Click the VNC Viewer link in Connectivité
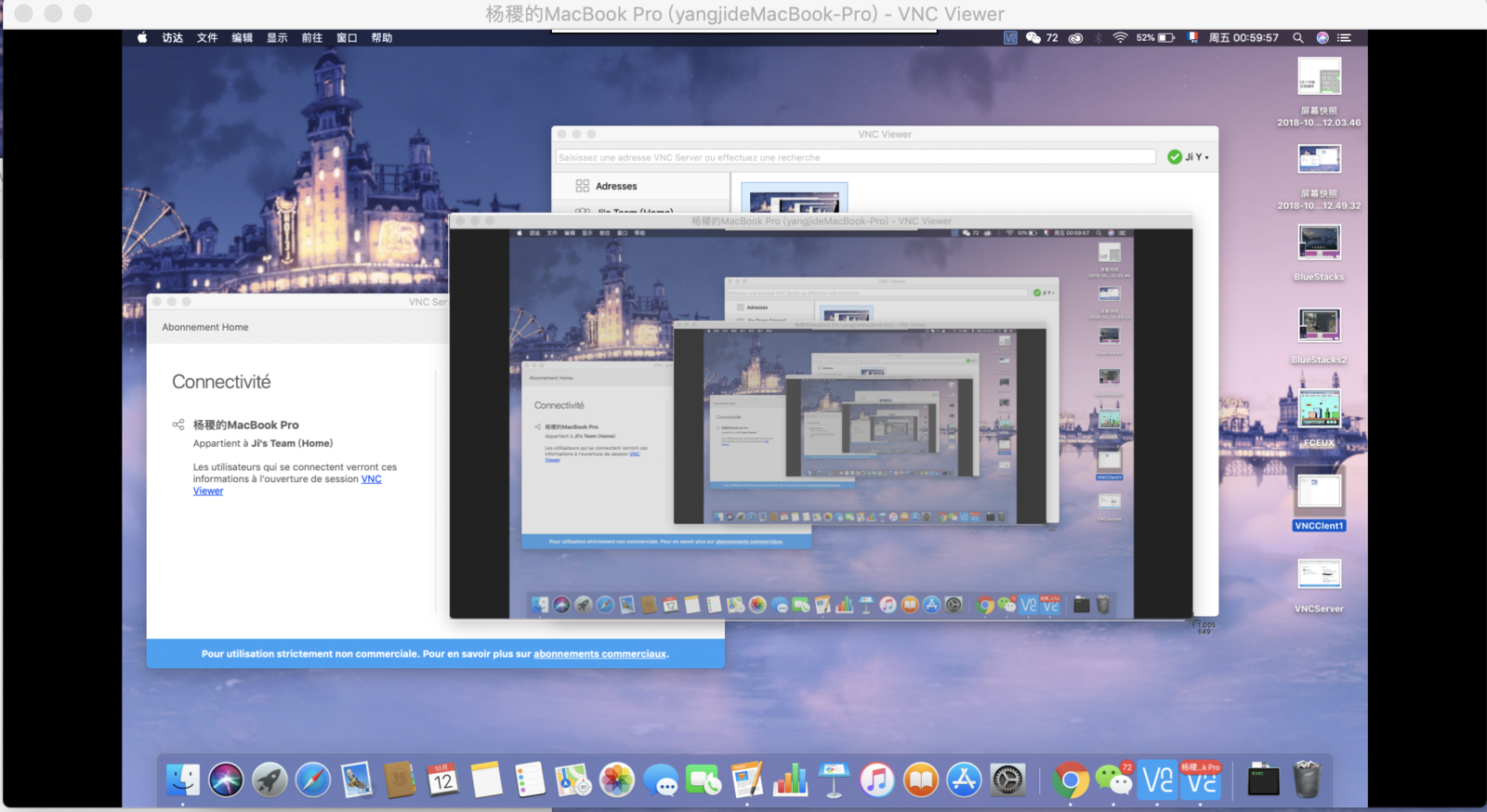The width and height of the screenshot is (1487, 812). tap(371, 479)
